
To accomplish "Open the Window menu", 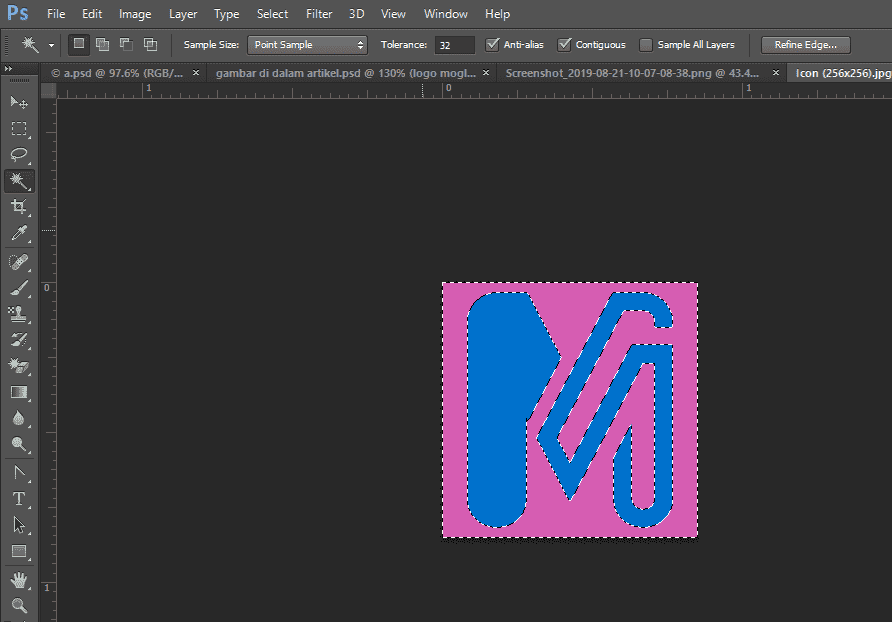I will click(445, 14).
